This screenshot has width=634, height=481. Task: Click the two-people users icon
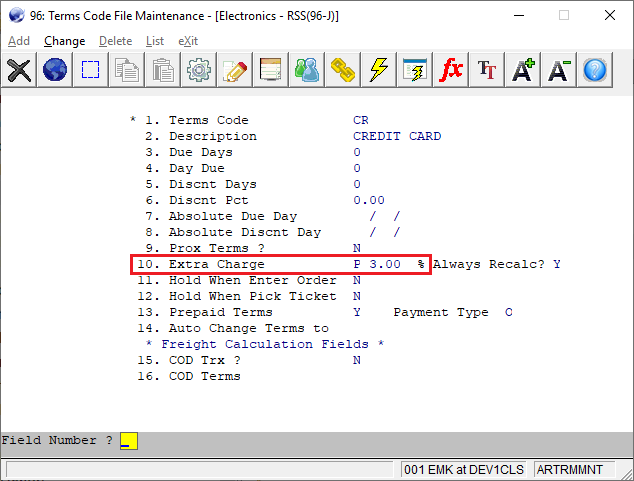click(x=307, y=70)
